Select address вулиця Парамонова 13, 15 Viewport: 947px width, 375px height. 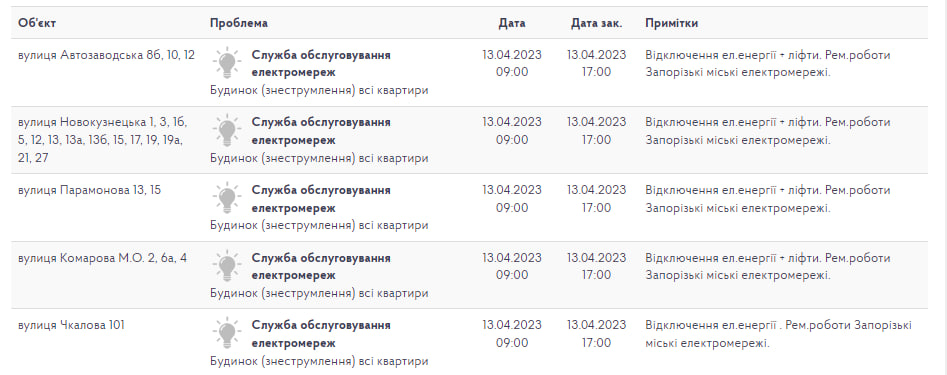point(89,190)
